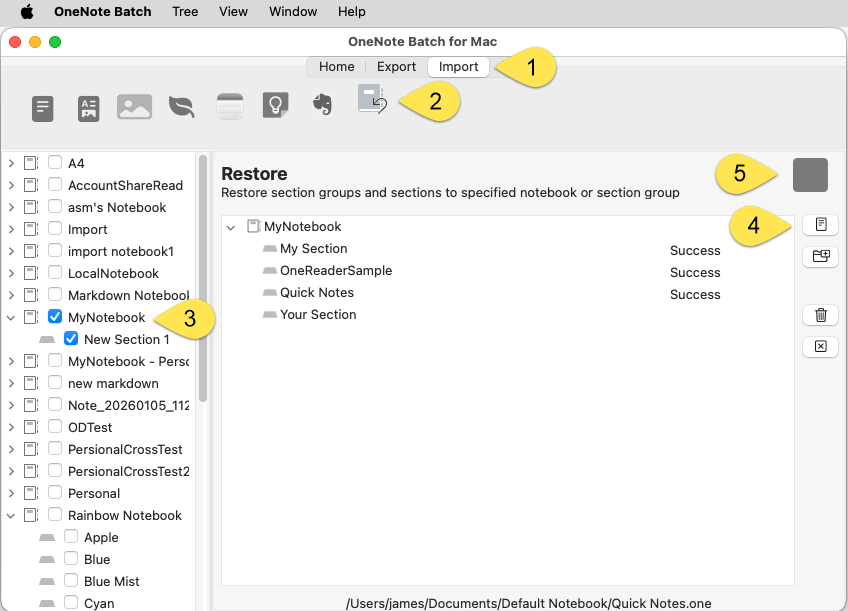Viewport: 848px width, 611px height.
Task: Switch to the Export tab
Action: click(396, 67)
